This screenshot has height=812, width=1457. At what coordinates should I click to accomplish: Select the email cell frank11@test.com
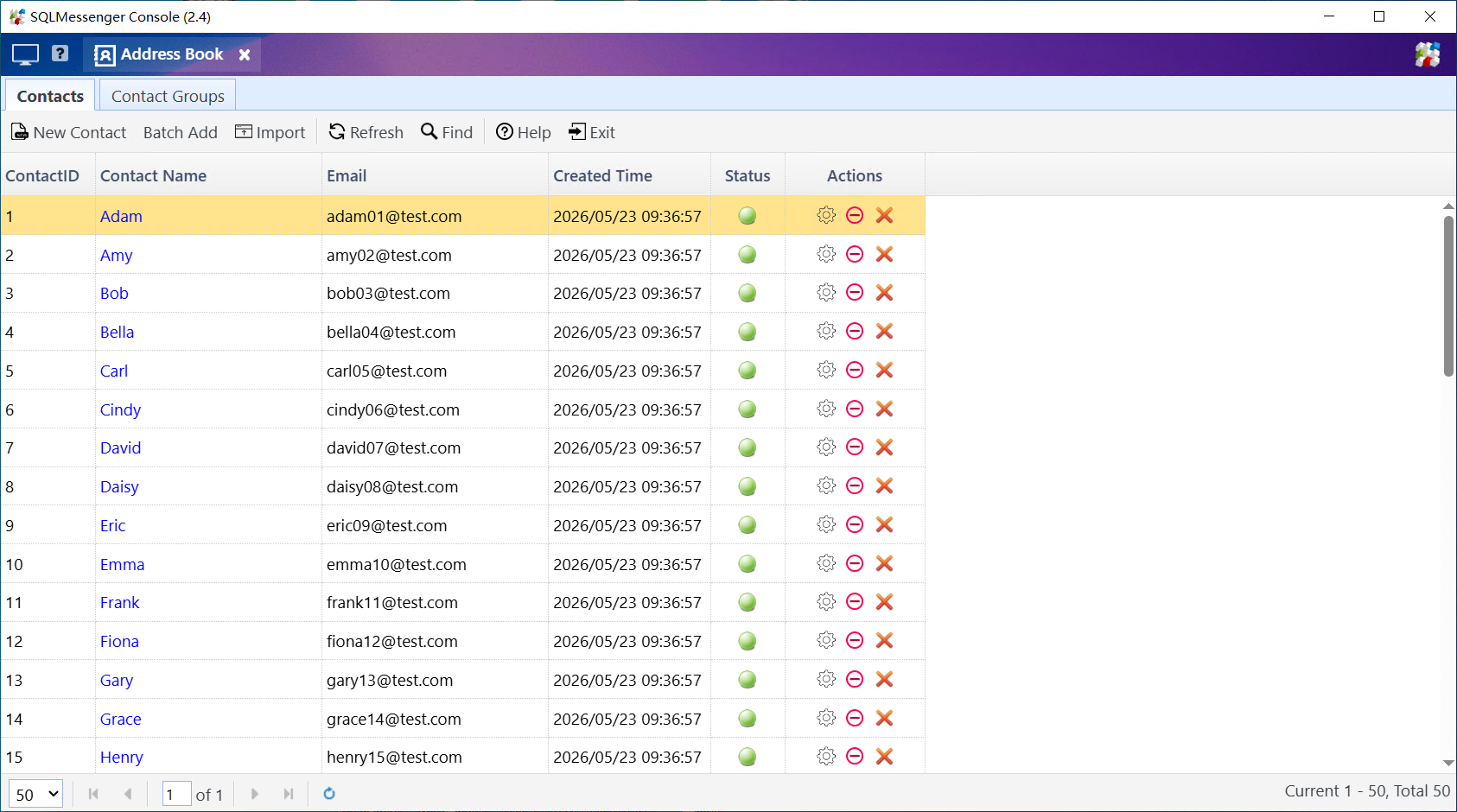click(x=435, y=602)
